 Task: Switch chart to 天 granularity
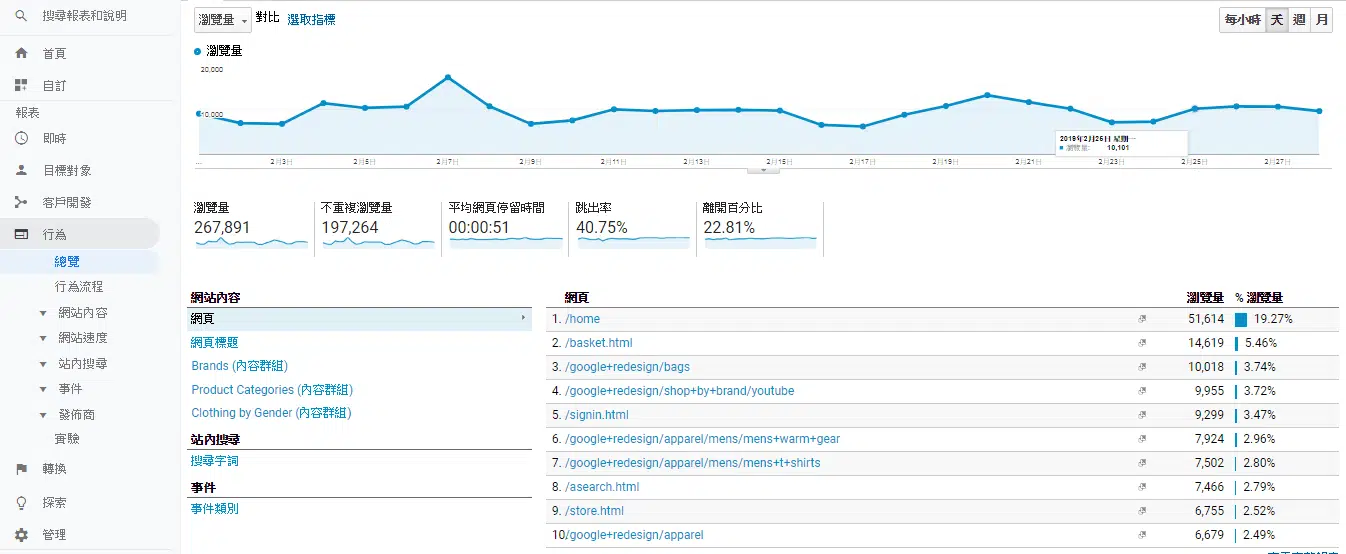(x=1277, y=20)
